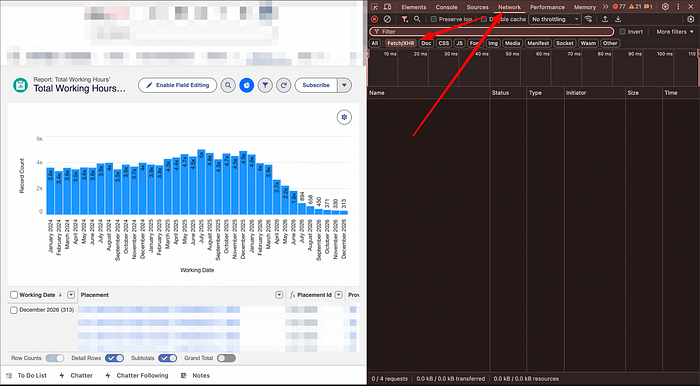The width and height of the screenshot is (700, 386).
Task: Clear the network log
Action: click(x=388, y=19)
